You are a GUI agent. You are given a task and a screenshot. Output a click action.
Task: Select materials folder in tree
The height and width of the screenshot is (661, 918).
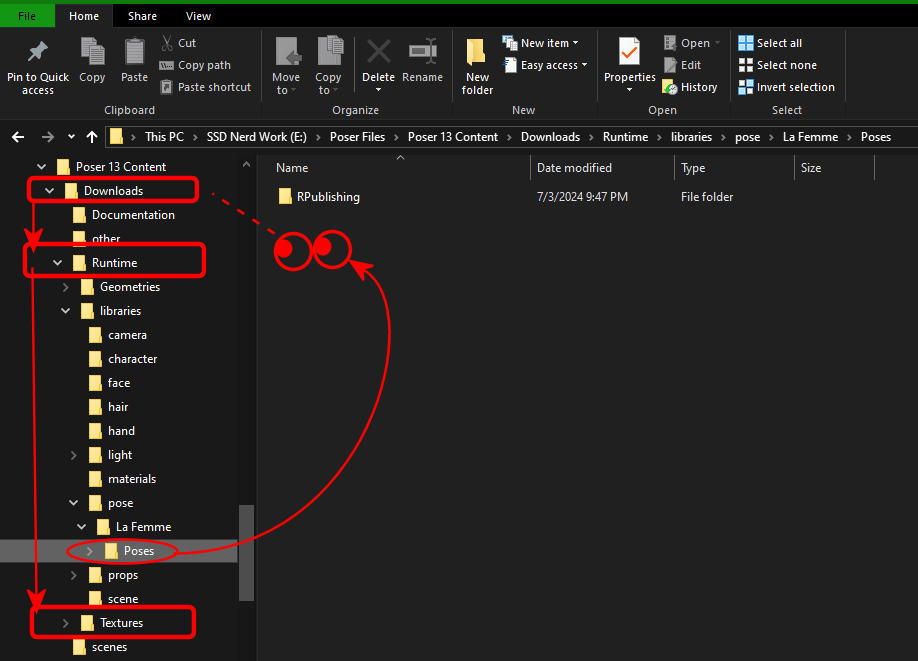tap(132, 479)
